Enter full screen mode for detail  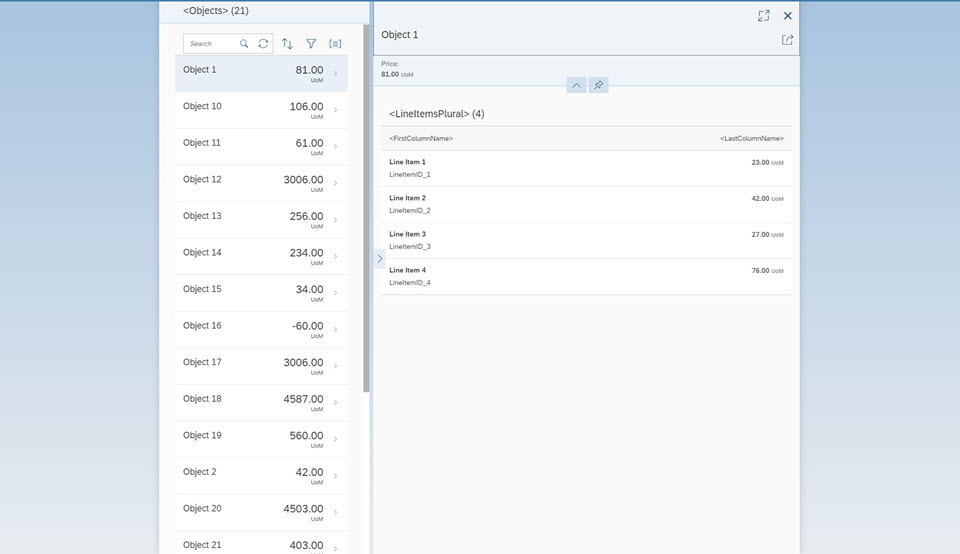tap(764, 16)
